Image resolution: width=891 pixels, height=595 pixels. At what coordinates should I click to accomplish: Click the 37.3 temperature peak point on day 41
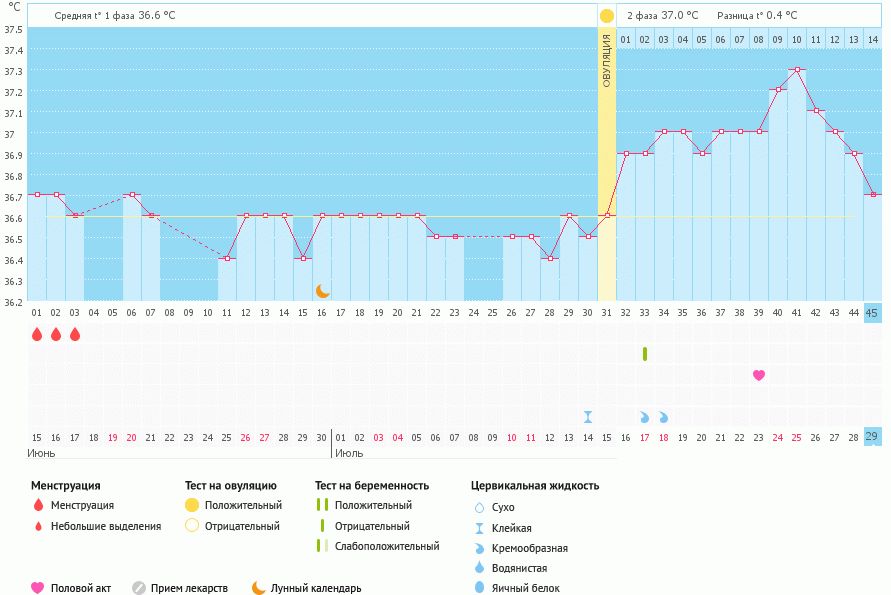797,70
